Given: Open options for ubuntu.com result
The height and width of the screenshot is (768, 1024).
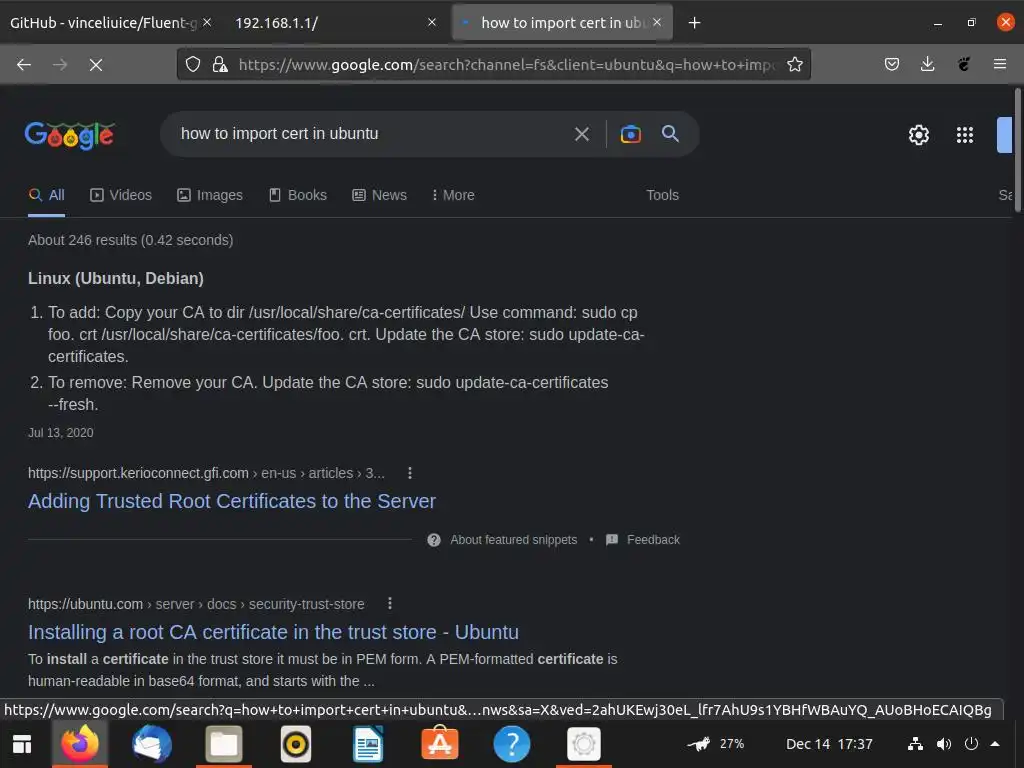Looking at the screenshot, I should point(390,603).
